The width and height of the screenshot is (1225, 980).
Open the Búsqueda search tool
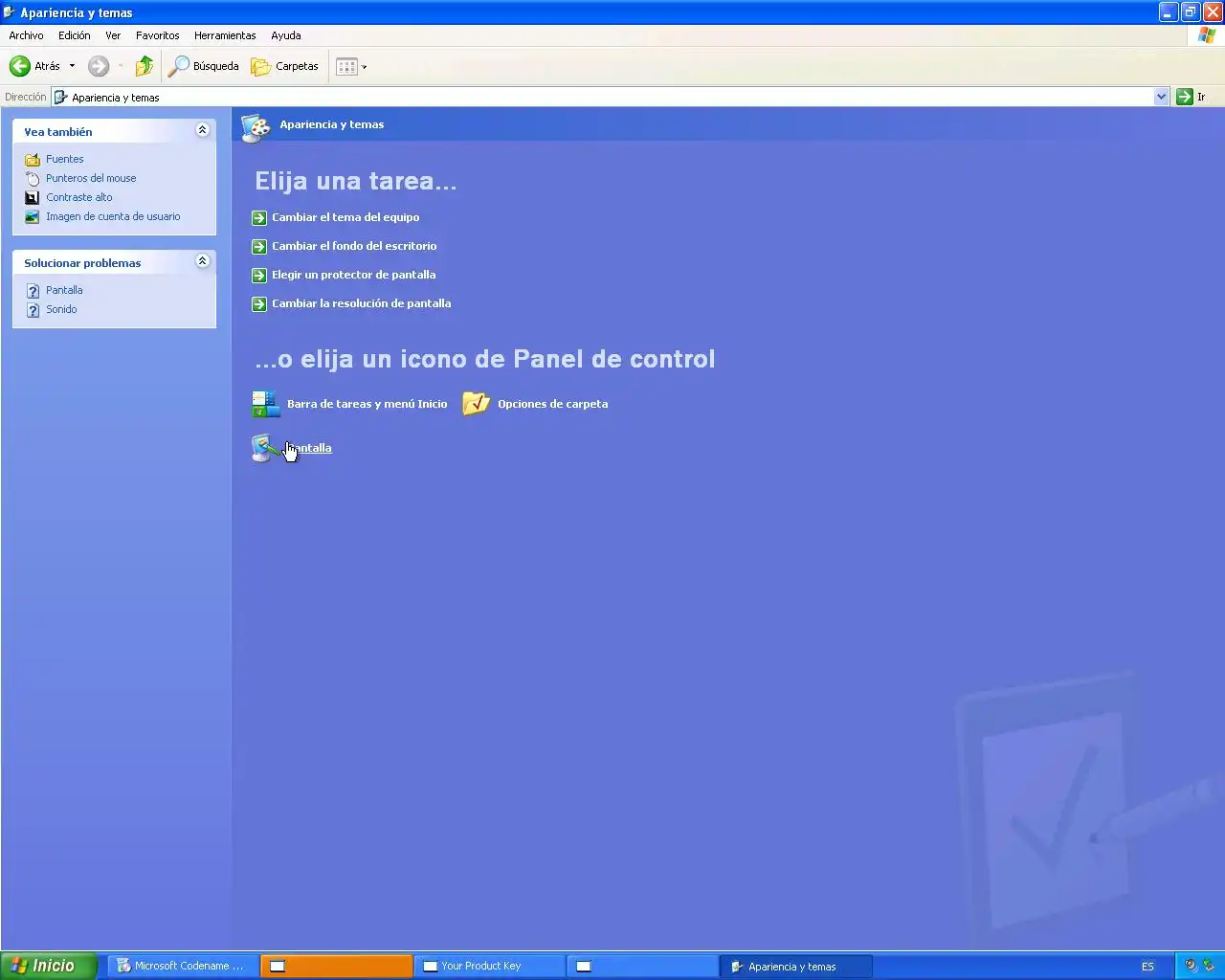(204, 66)
